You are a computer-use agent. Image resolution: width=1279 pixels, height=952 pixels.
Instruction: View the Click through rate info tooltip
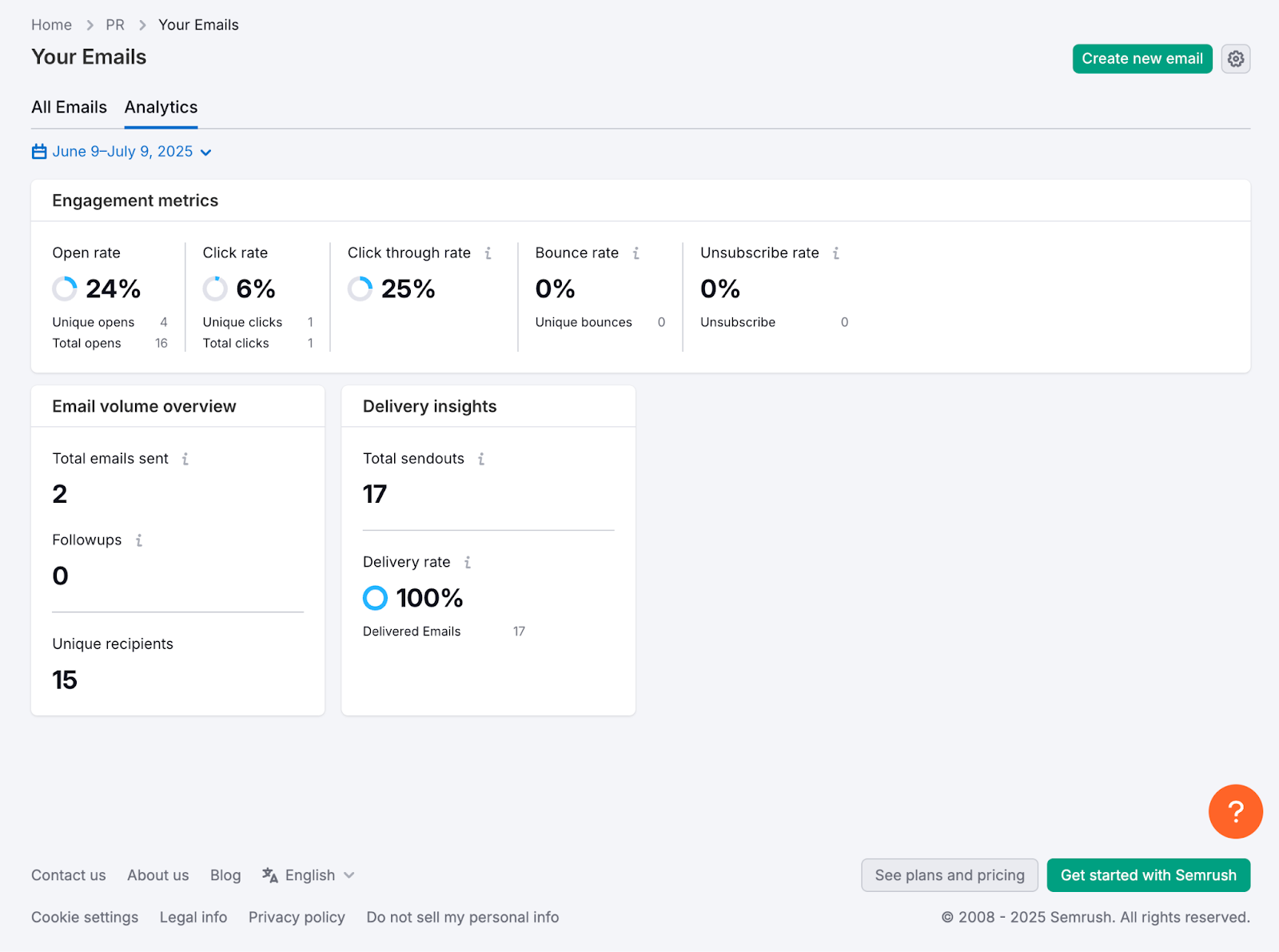488,253
